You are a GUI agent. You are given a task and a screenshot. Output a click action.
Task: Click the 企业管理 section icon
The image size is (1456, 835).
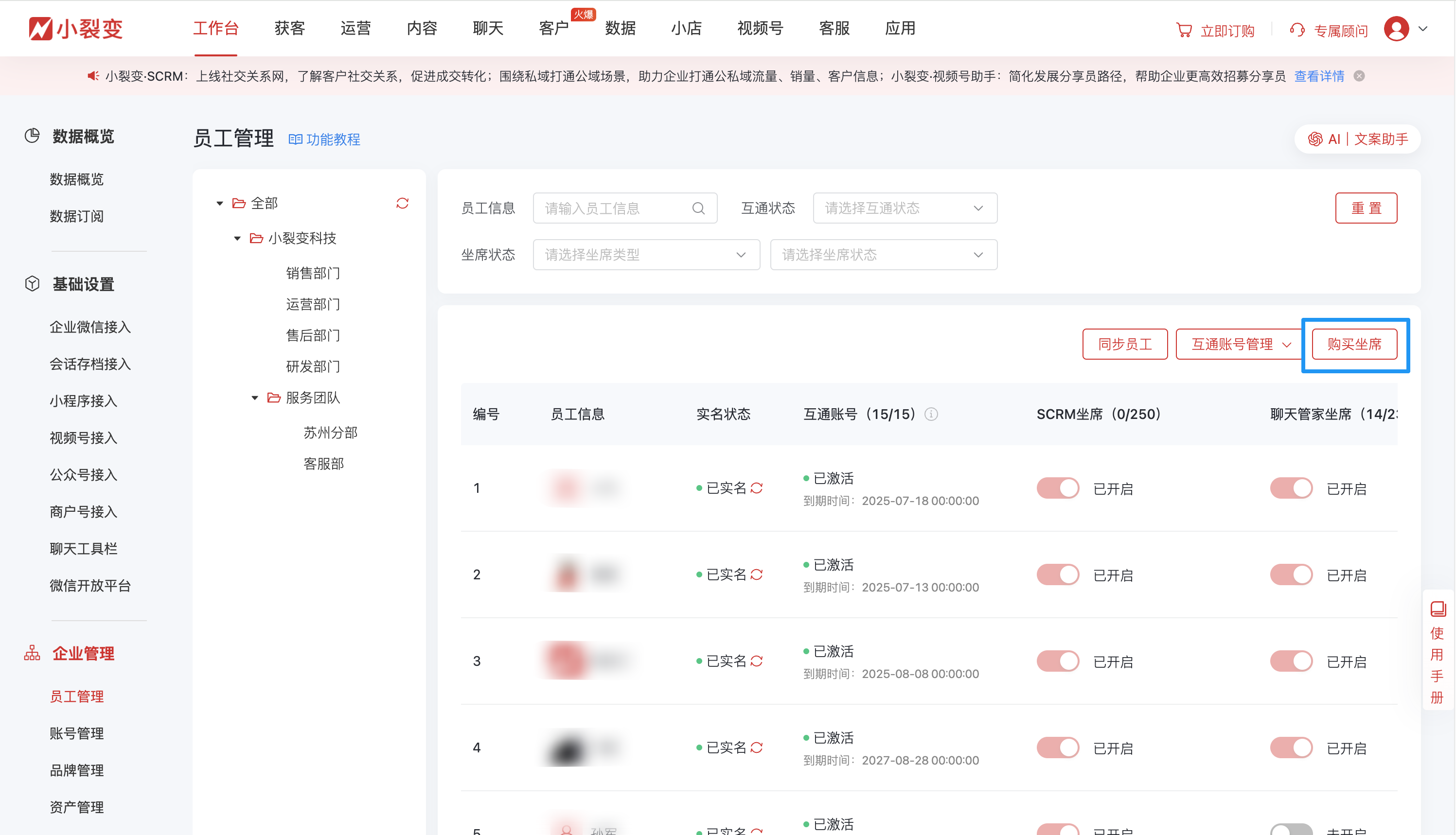pos(32,653)
